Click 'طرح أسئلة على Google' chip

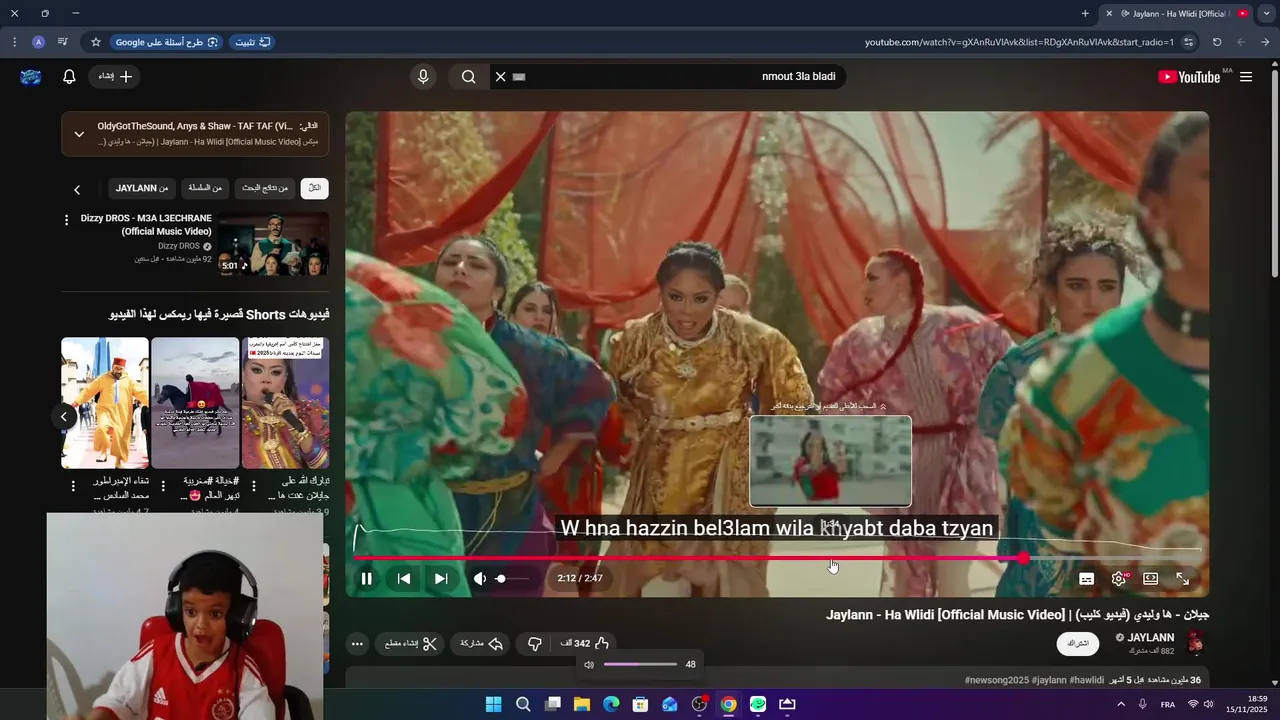coord(167,42)
